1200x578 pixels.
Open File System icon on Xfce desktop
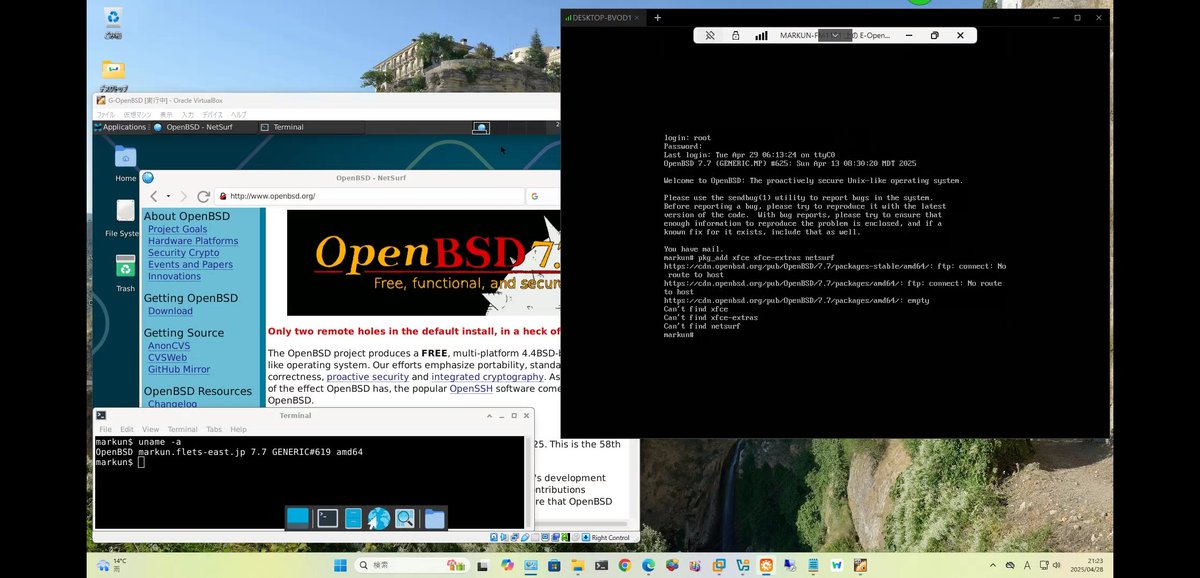click(x=124, y=212)
